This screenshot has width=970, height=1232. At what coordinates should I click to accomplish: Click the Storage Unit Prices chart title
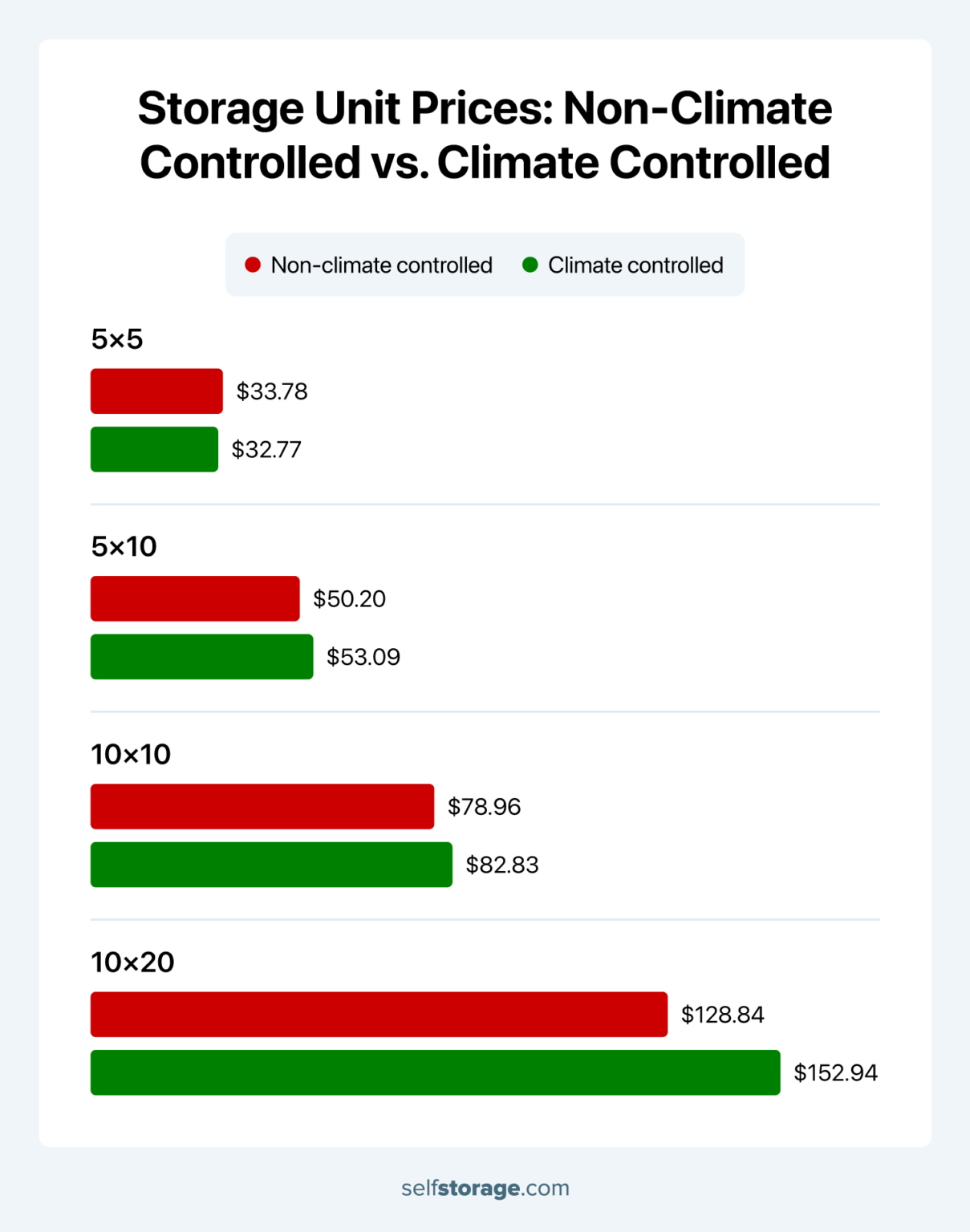pos(485,135)
